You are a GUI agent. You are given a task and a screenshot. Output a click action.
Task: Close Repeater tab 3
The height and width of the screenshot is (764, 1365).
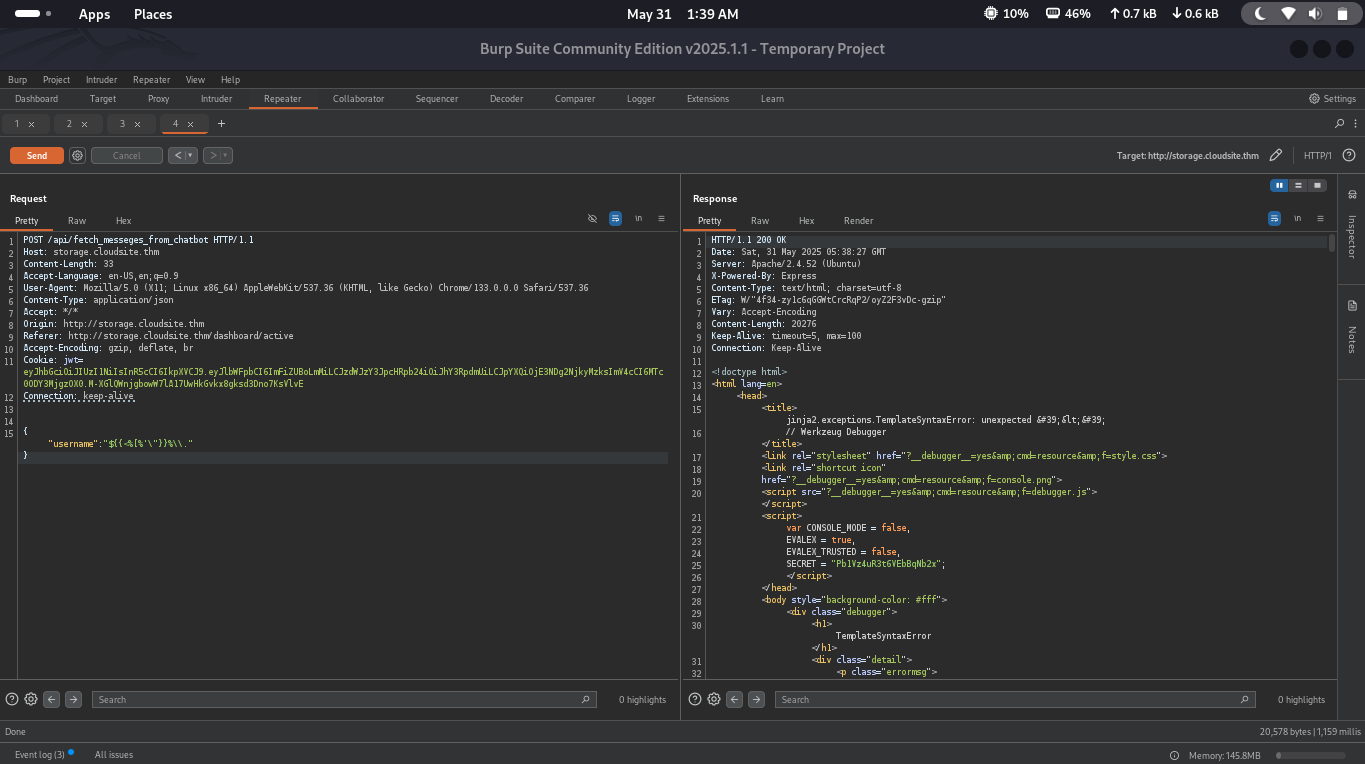click(138, 124)
